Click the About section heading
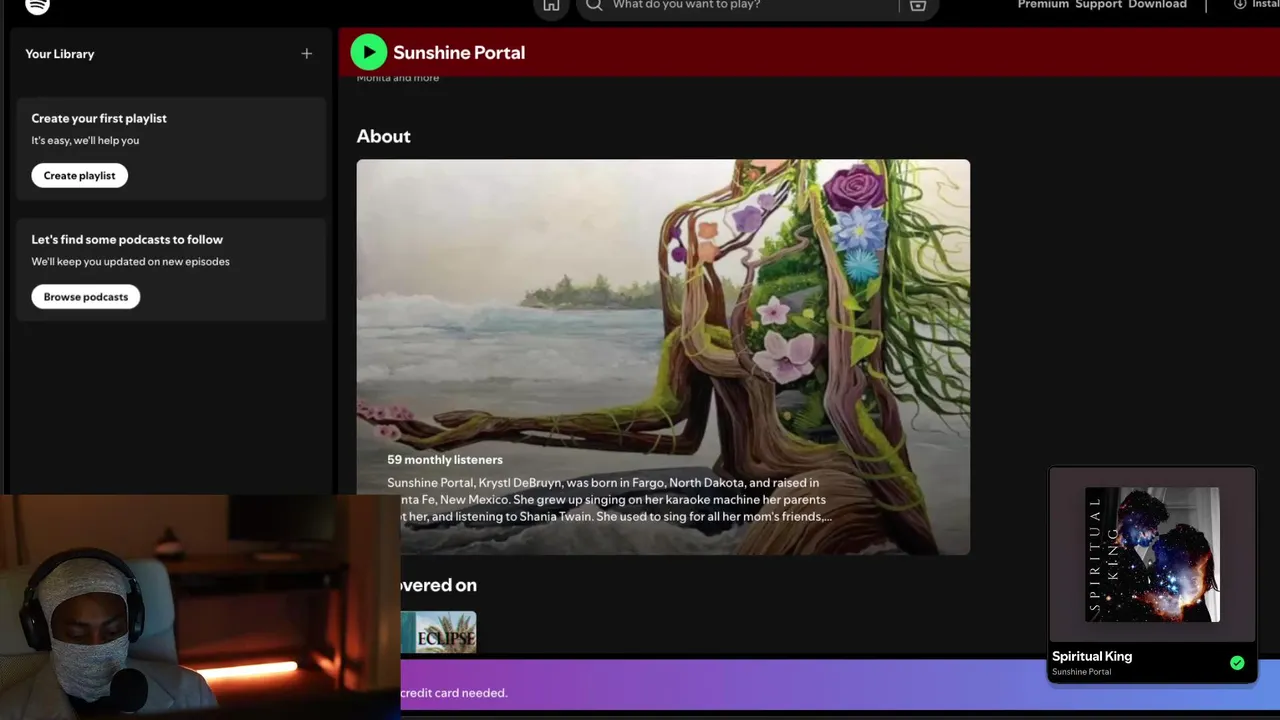1280x720 pixels. tap(384, 136)
